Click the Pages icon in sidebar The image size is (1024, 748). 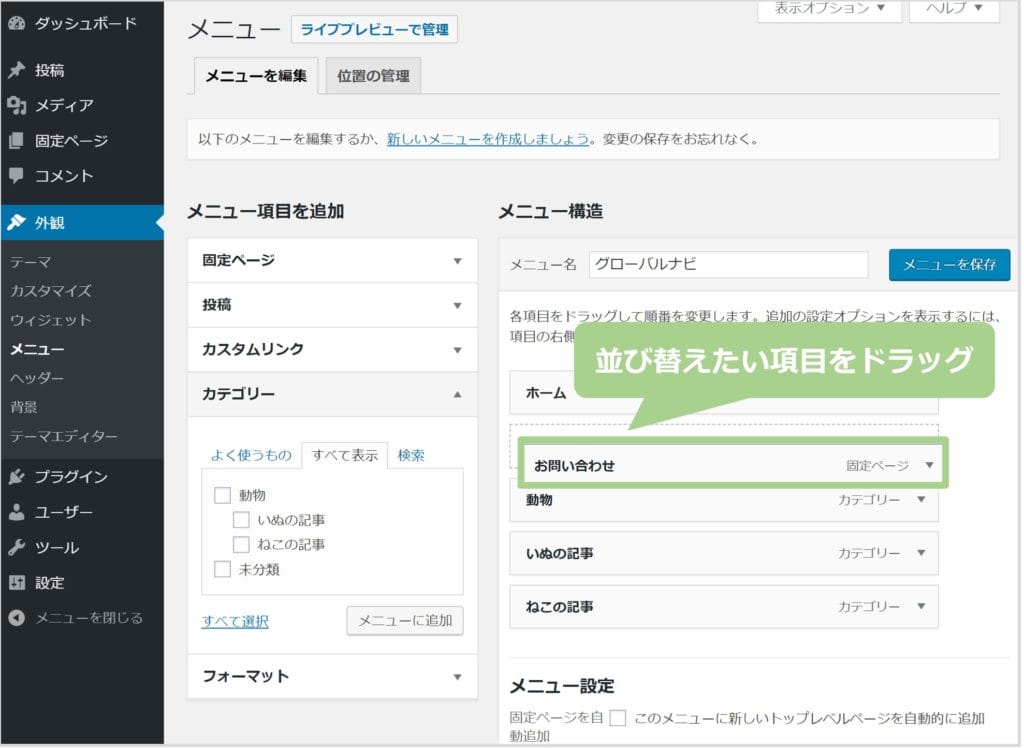point(16,141)
